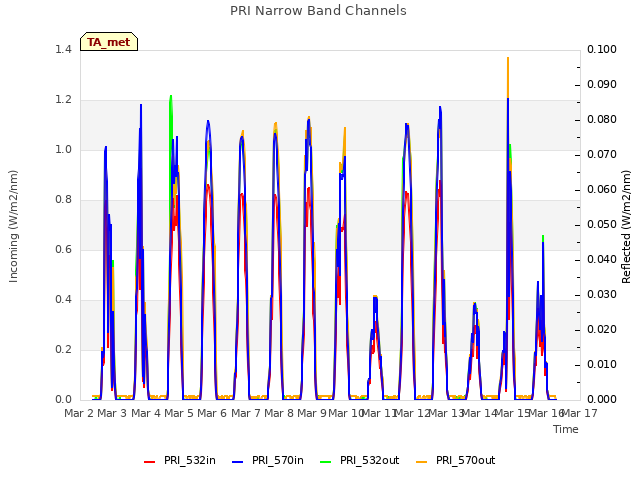The height and width of the screenshot is (480, 640).
Task: Click the Time axis label
Action: 566,429
